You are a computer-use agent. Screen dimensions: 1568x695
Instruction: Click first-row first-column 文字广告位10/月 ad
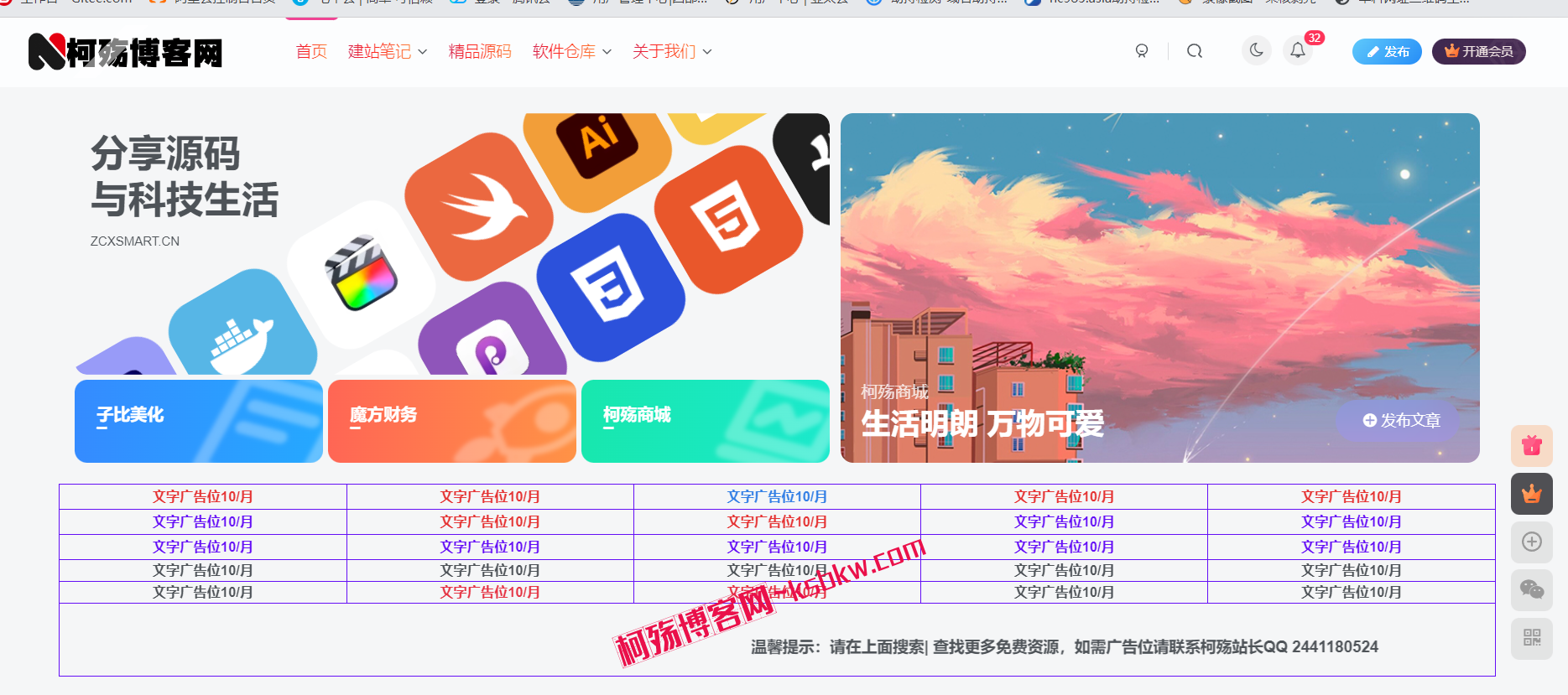[x=203, y=496]
